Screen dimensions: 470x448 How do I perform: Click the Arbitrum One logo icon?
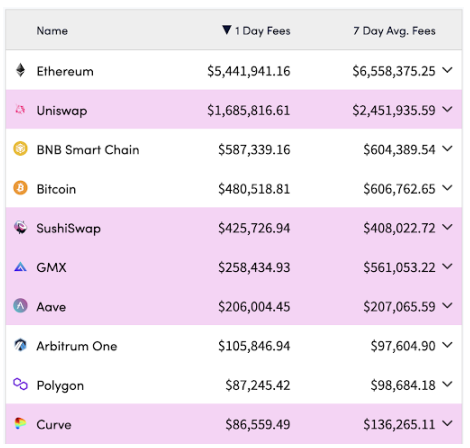20,345
